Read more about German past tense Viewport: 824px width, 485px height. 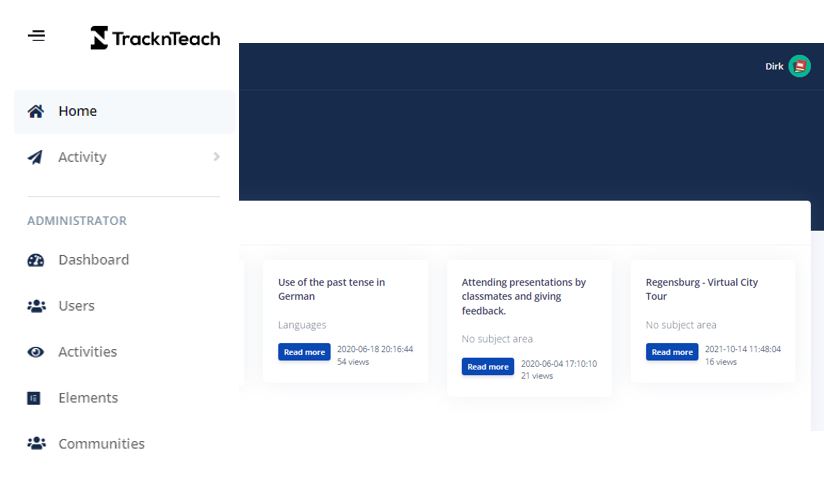304,352
